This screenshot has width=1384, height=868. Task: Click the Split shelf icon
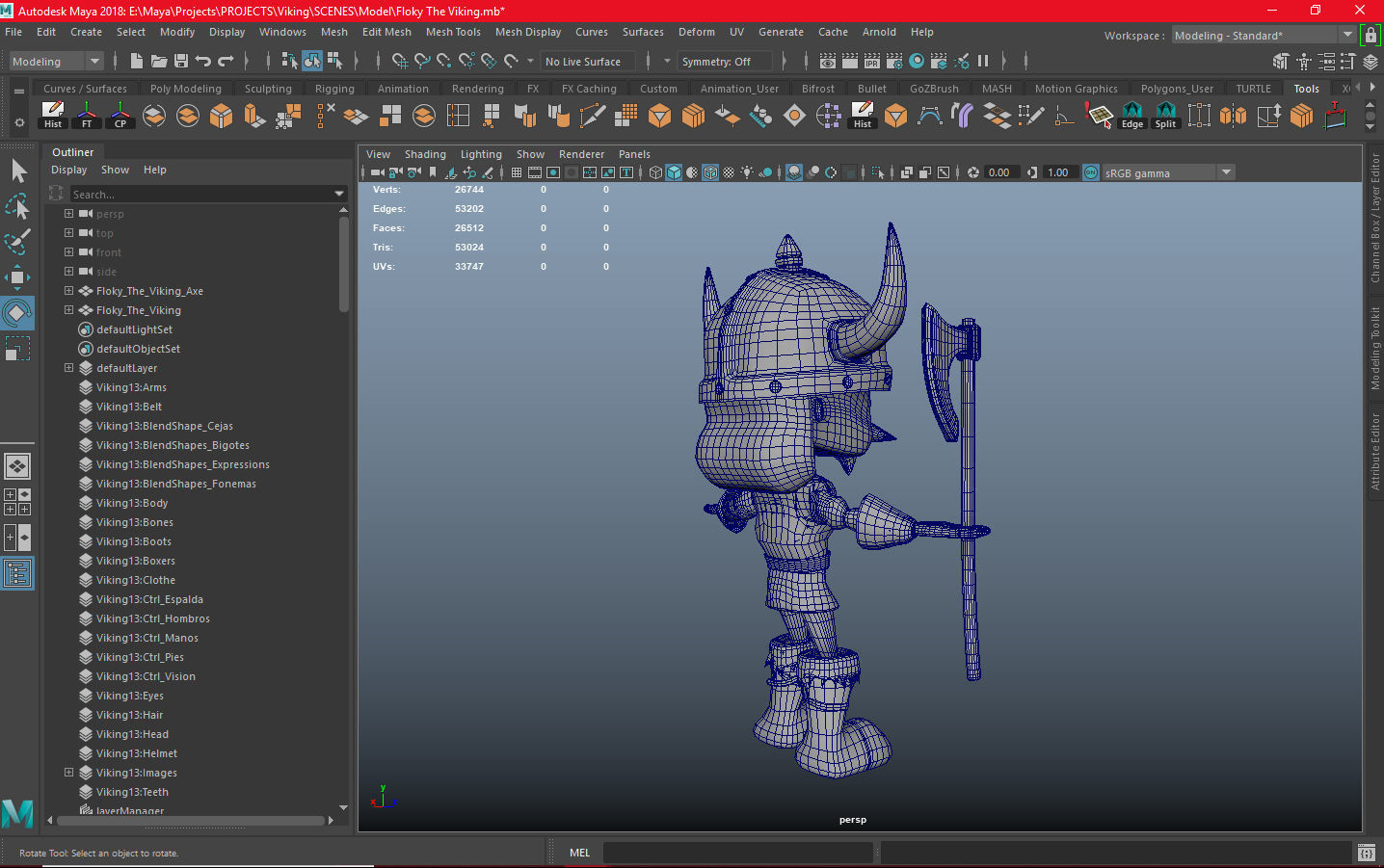(x=1166, y=116)
